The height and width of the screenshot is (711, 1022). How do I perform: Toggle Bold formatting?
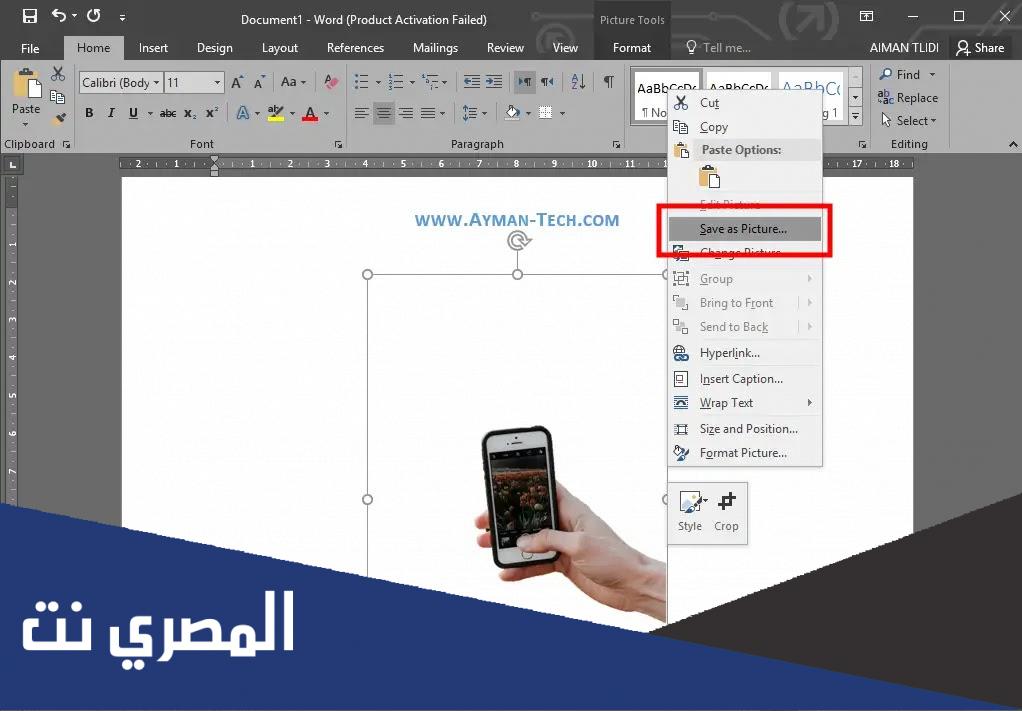click(89, 113)
